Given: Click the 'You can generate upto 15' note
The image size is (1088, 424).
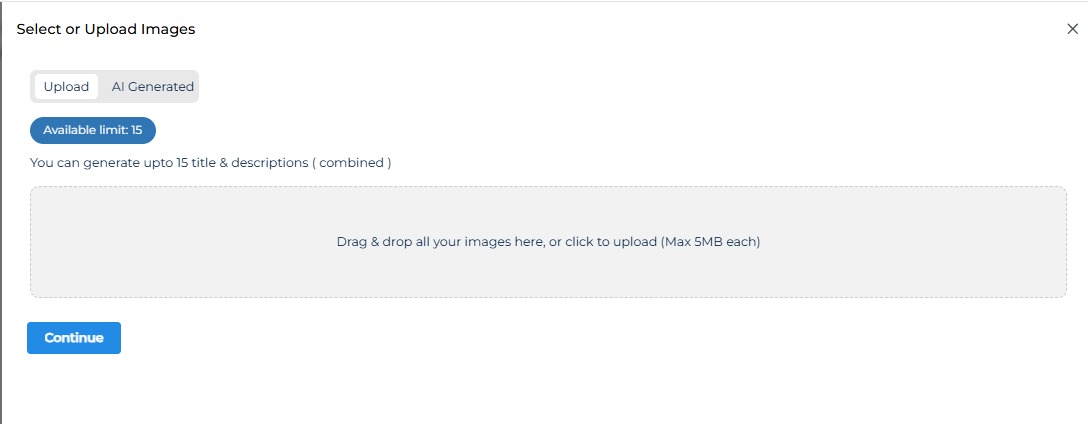Looking at the screenshot, I should [x=120, y=162].
